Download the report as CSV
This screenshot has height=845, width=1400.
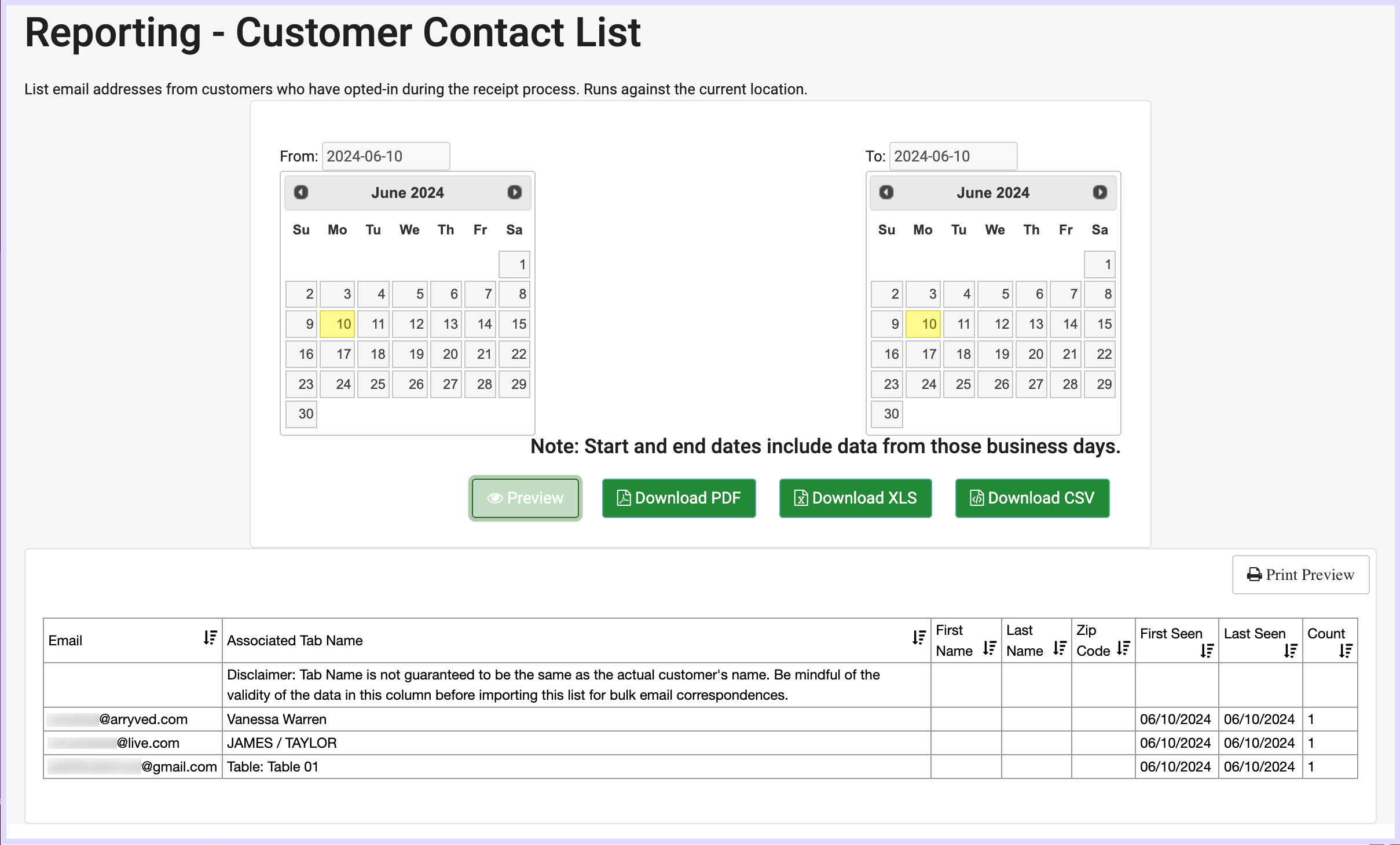[1032, 498]
